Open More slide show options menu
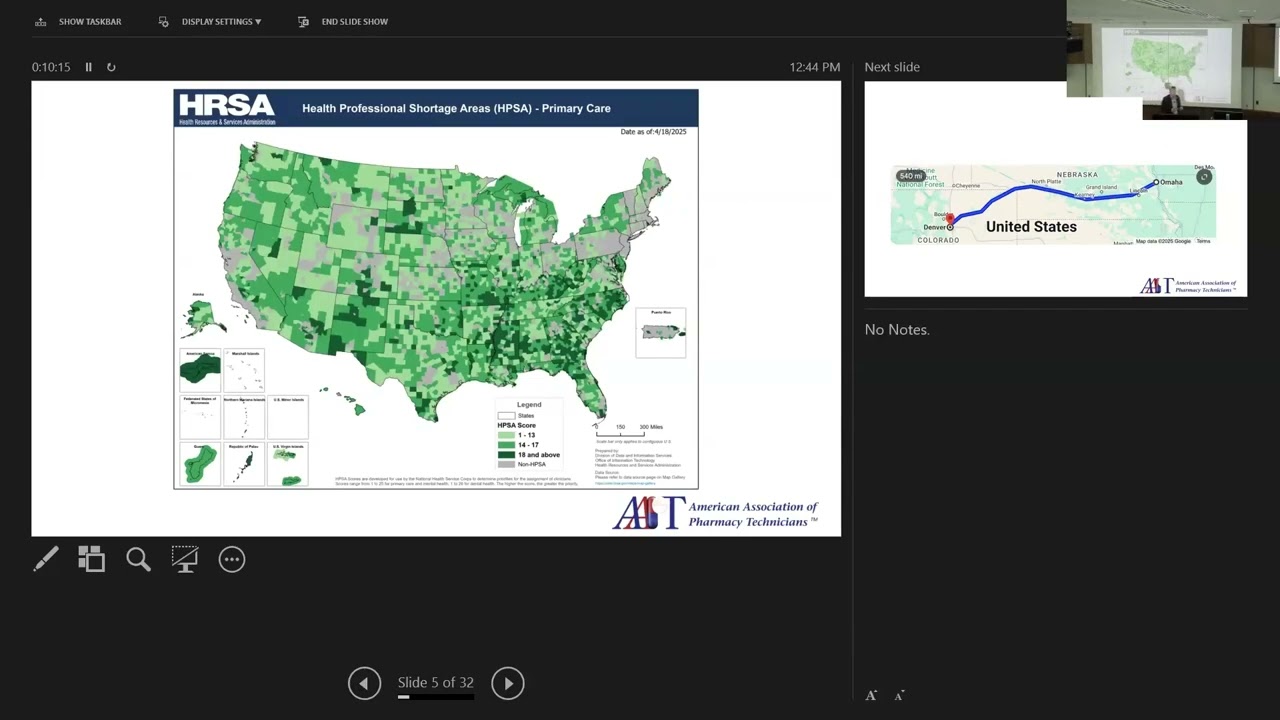 point(232,559)
